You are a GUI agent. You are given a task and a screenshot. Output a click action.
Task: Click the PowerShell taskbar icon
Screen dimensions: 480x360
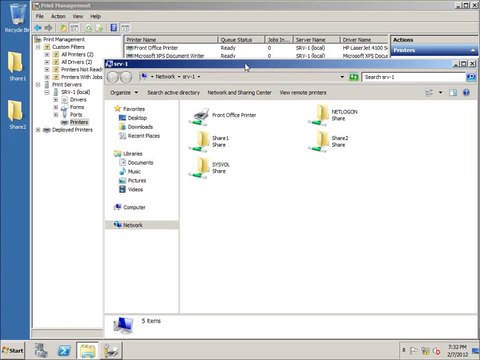point(64,351)
